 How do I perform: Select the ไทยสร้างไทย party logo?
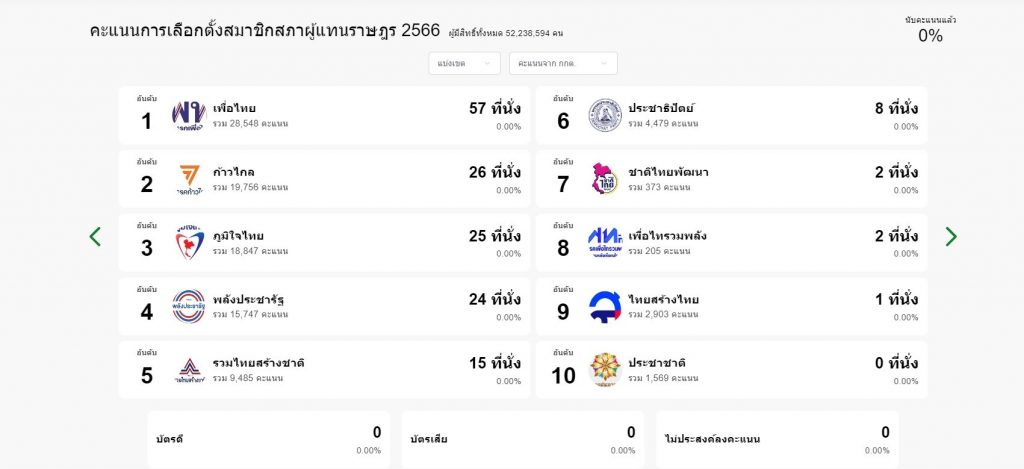click(x=605, y=306)
